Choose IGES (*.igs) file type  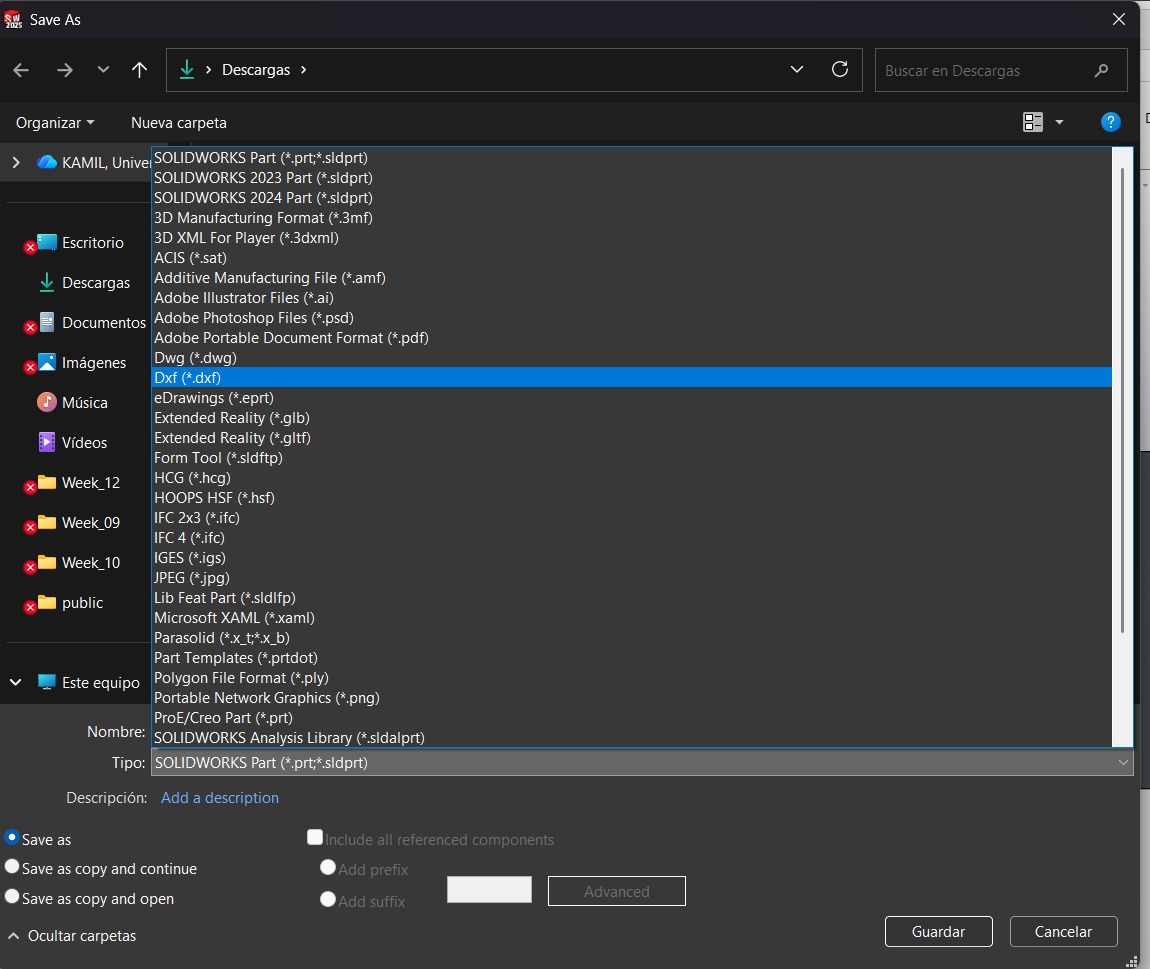(631, 557)
